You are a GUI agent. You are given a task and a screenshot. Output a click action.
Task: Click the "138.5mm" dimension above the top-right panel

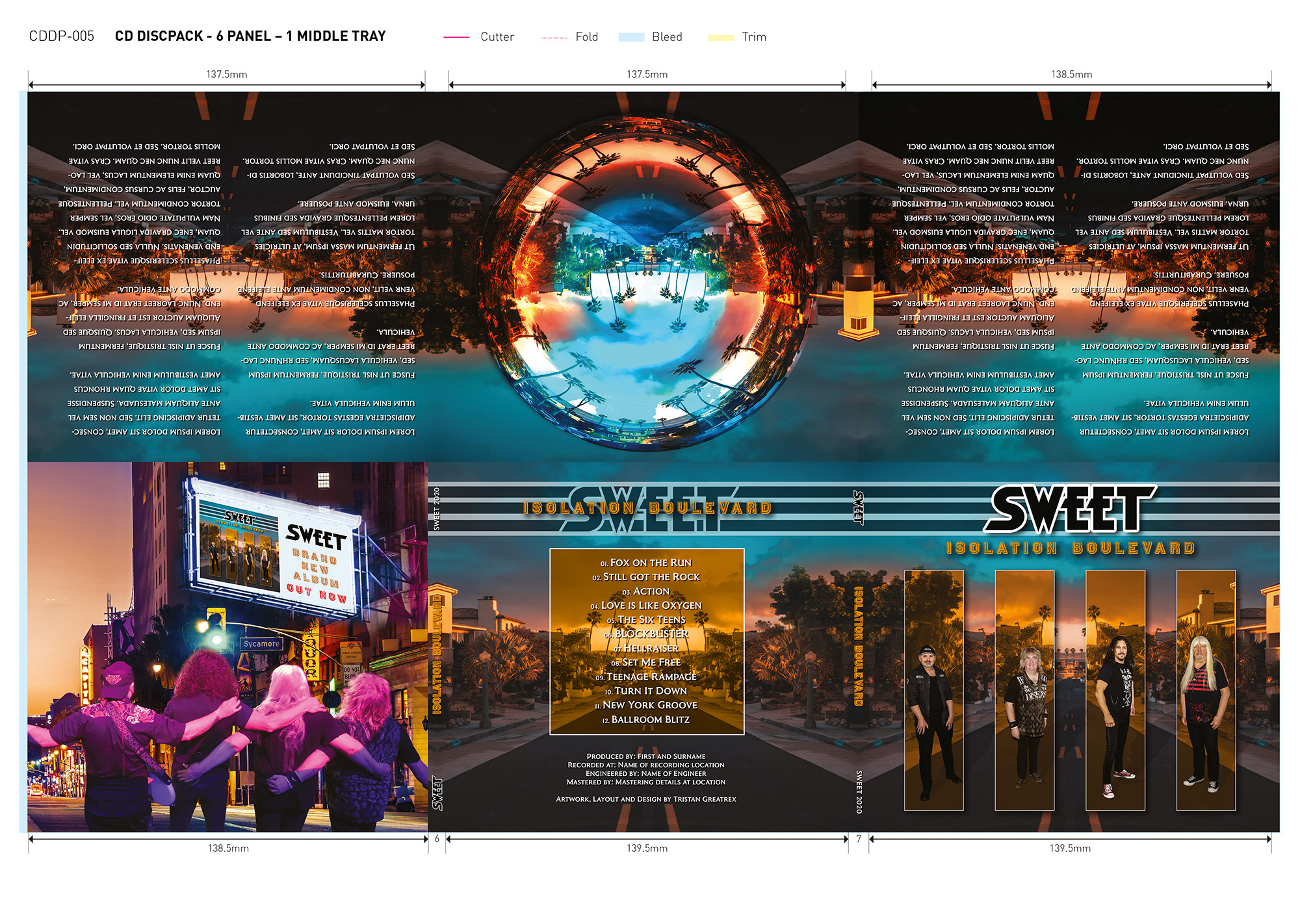[1072, 74]
